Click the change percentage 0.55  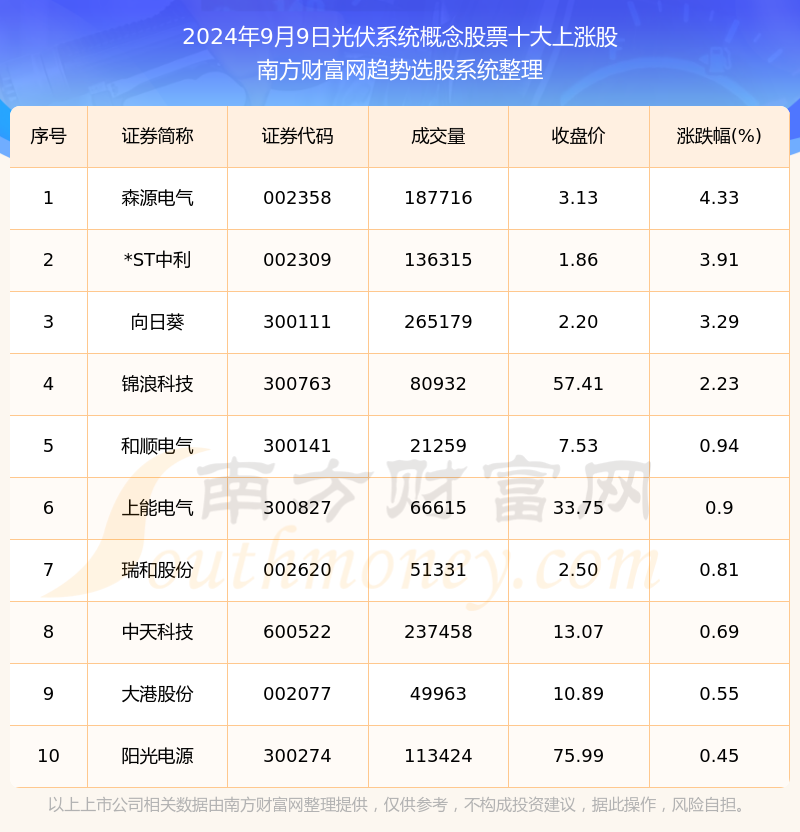(x=719, y=694)
